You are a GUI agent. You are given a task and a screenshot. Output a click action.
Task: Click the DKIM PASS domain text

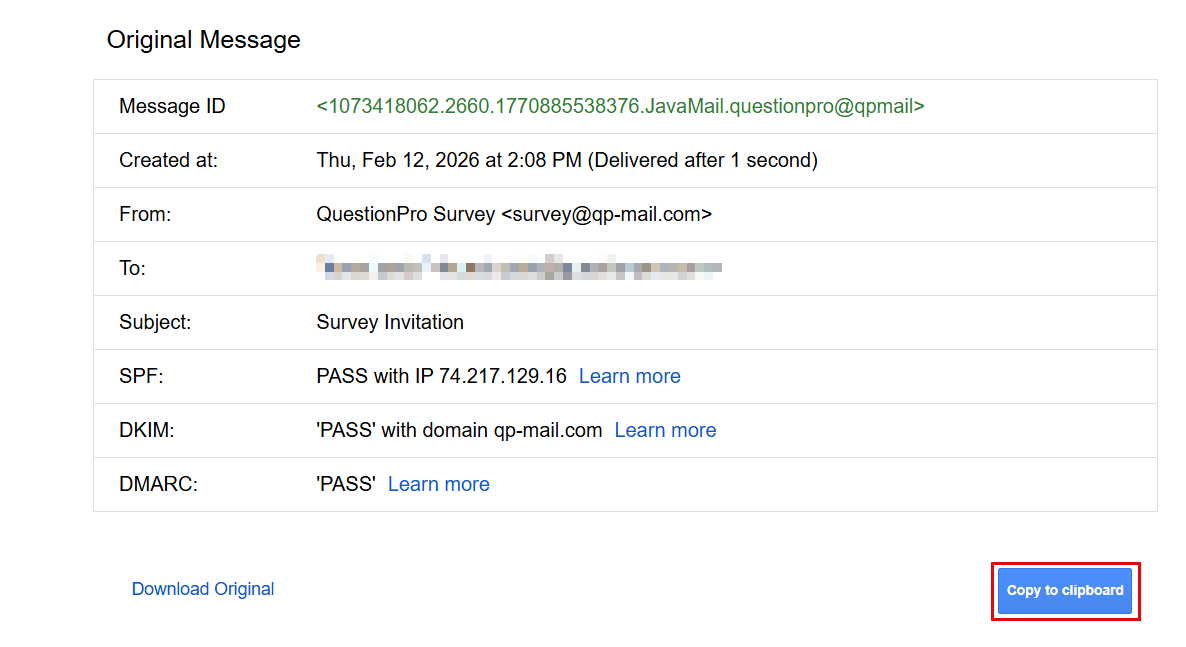point(459,430)
